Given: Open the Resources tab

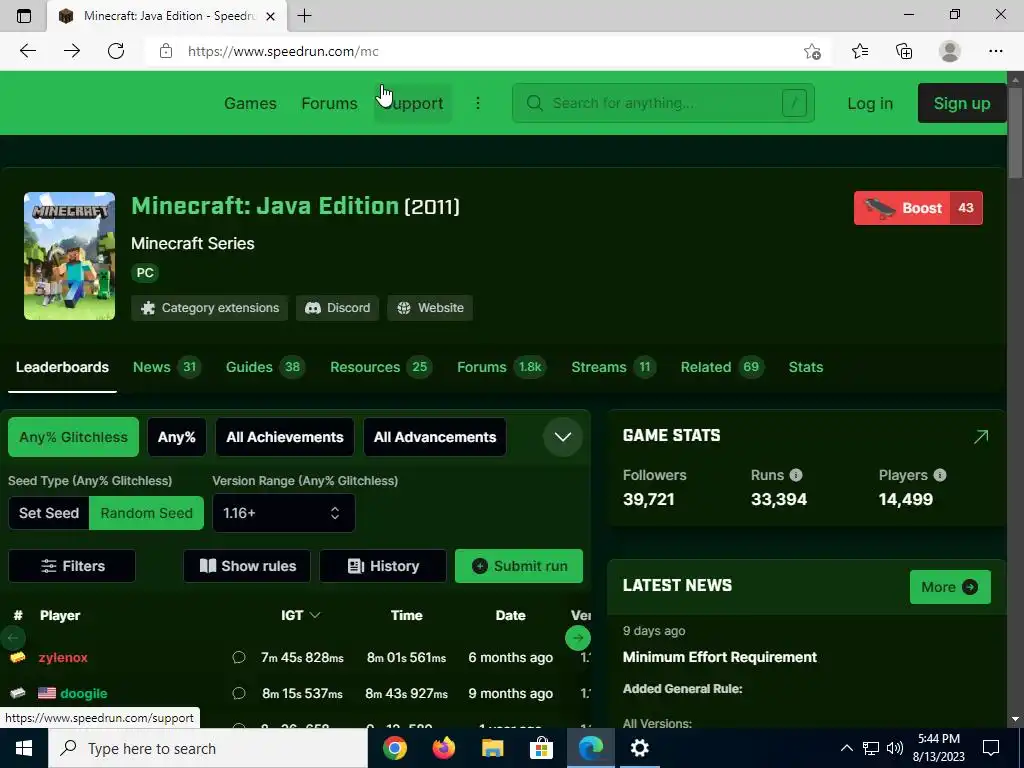Looking at the screenshot, I should coord(381,367).
